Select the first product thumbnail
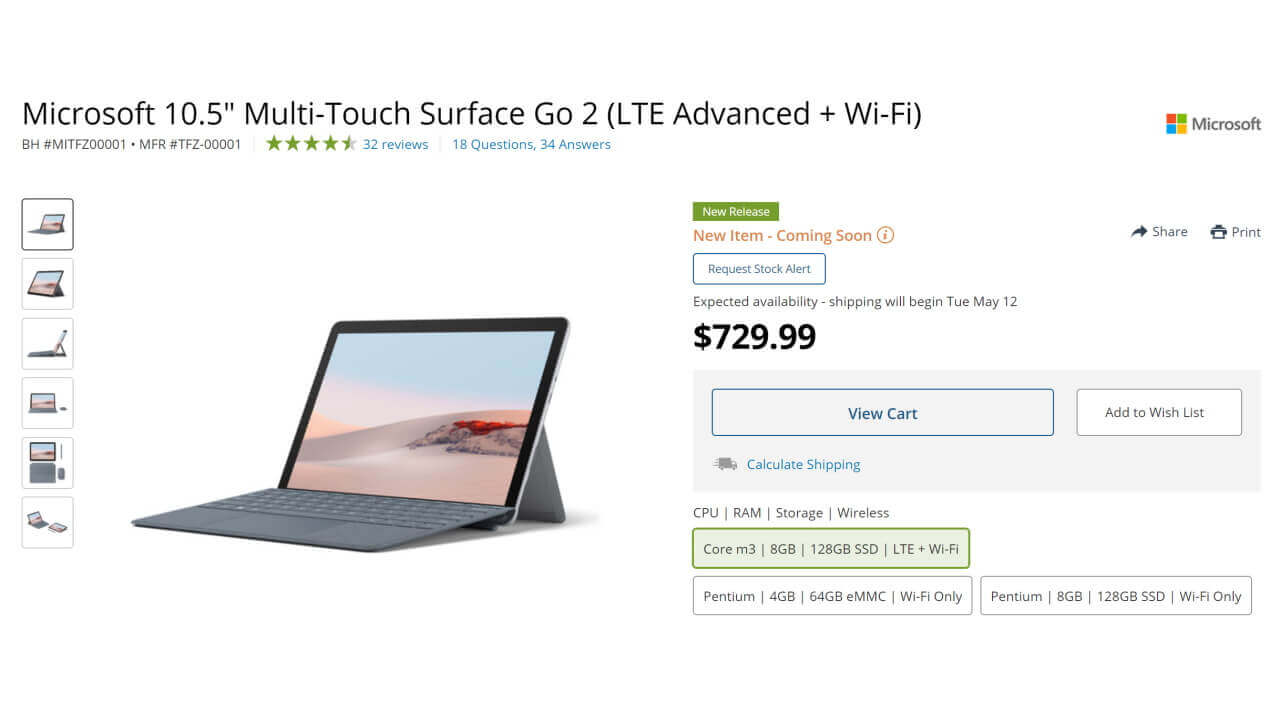The image size is (1280, 720). [x=48, y=224]
